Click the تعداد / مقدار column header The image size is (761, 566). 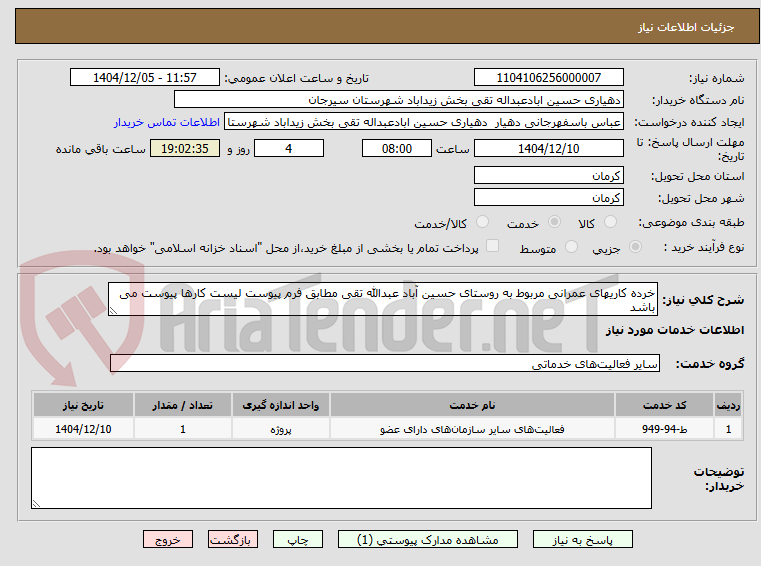click(182, 405)
